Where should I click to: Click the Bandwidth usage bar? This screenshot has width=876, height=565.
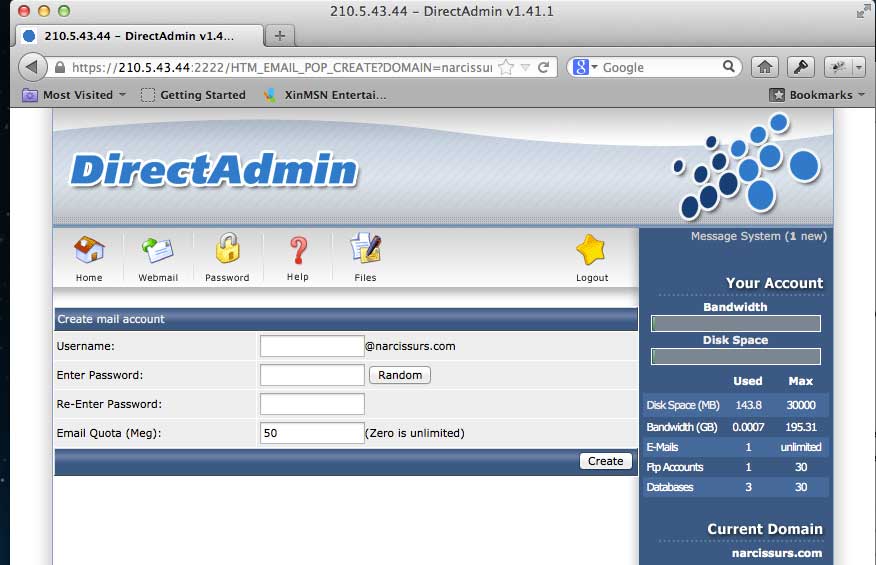pyautogui.click(x=736, y=324)
